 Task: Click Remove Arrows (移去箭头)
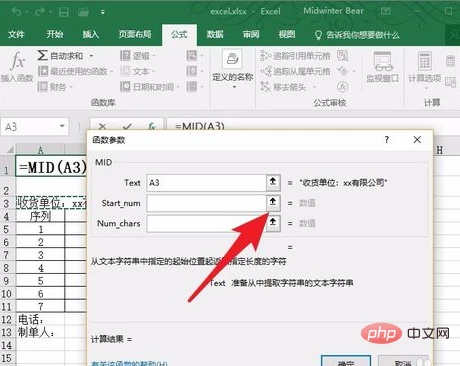[288, 87]
